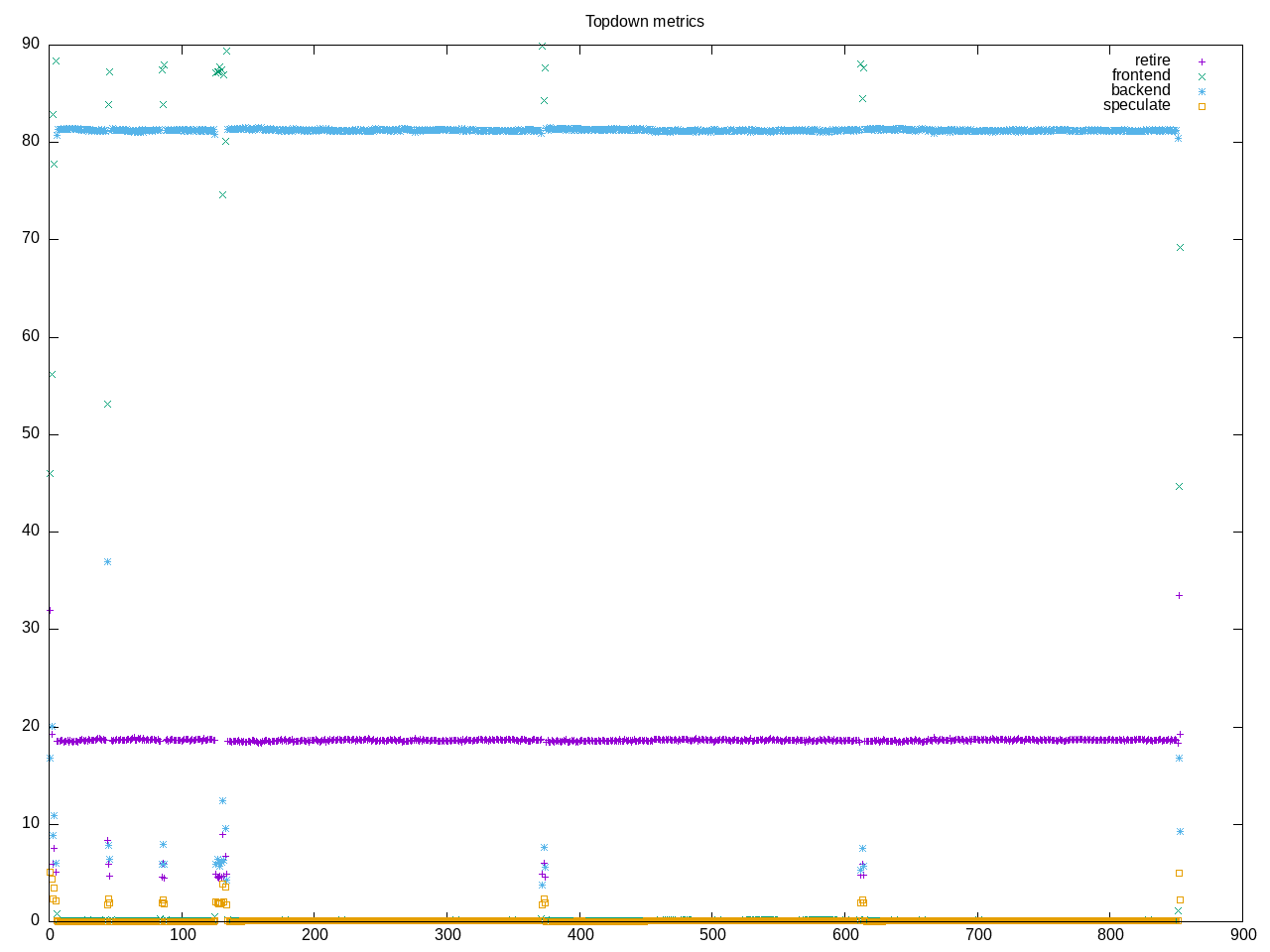
Task: Click the y-axis tick label 90
Action: [x=31, y=44]
